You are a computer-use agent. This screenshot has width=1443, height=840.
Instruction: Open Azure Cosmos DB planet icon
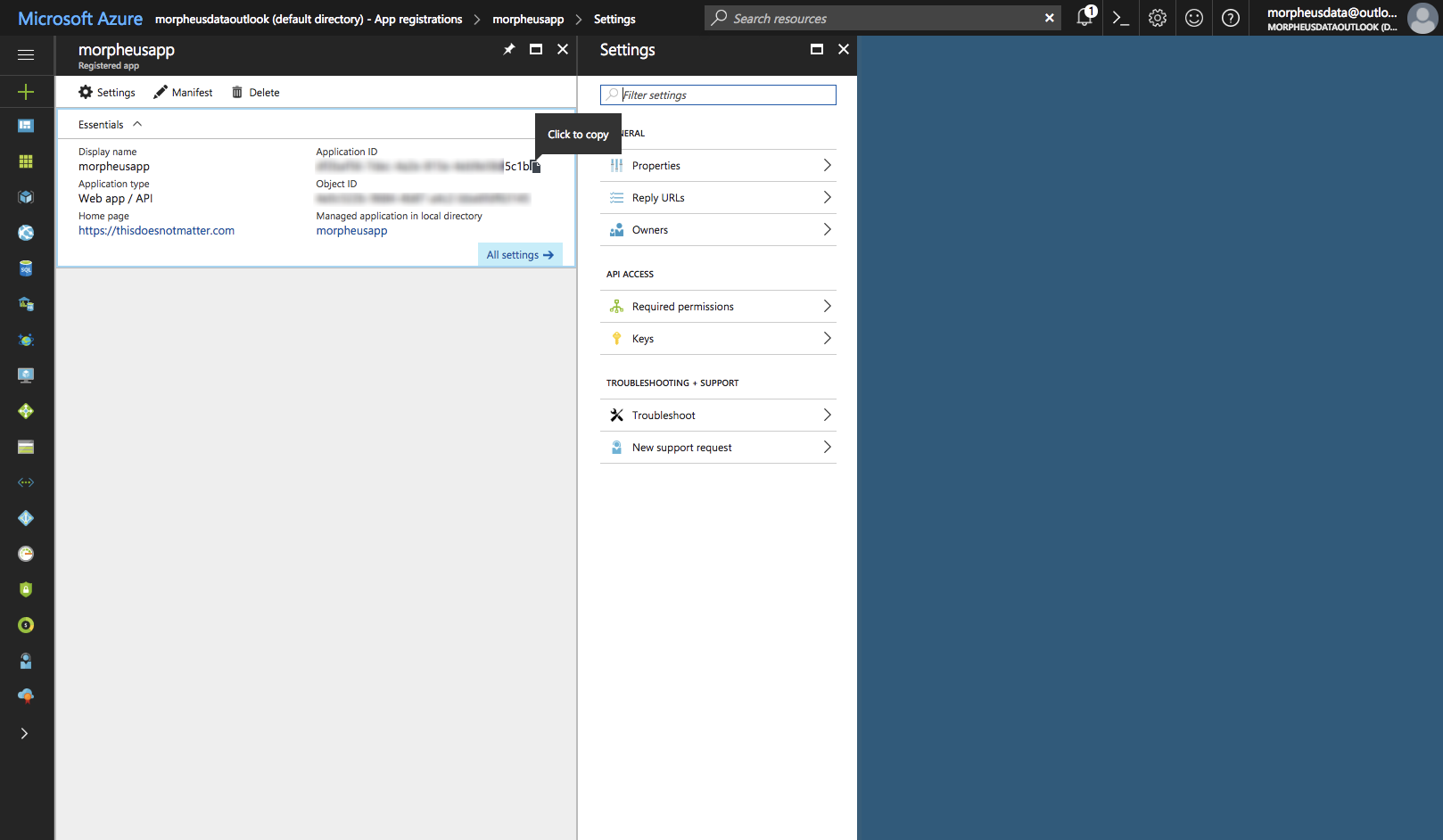[26, 340]
